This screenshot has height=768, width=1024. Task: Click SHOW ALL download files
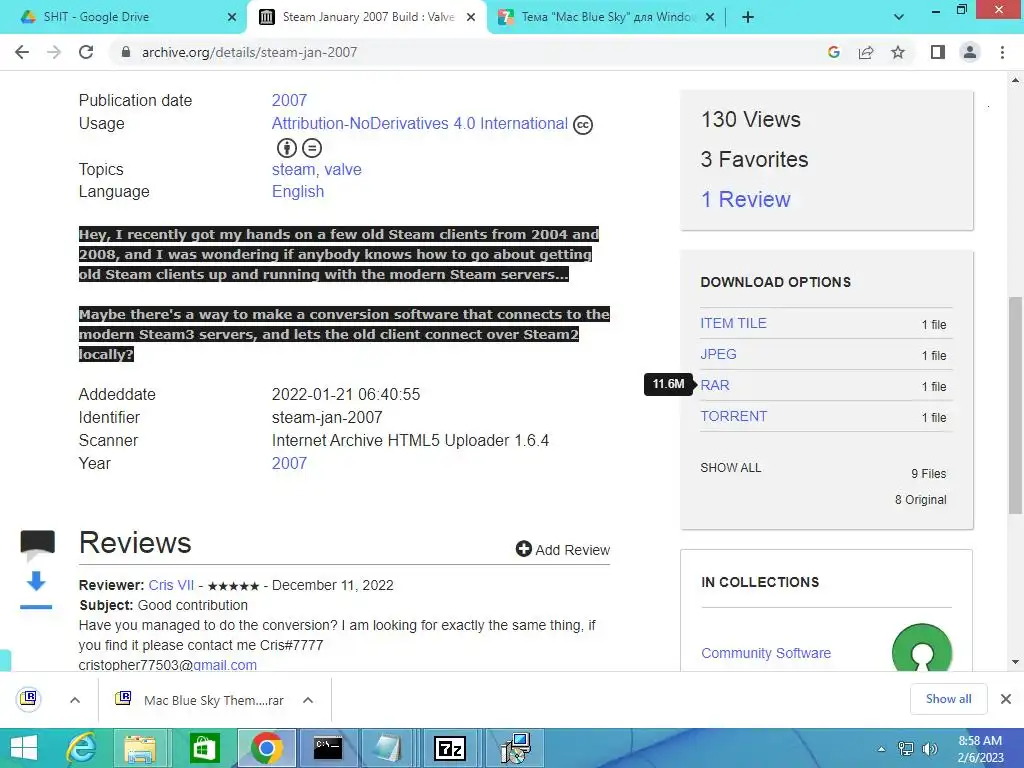pyautogui.click(x=731, y=468)
